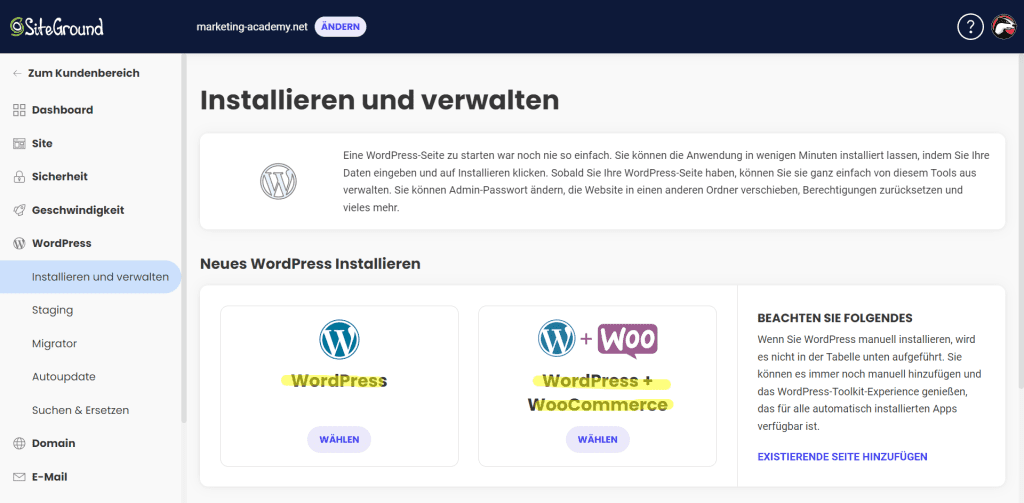
Task: Expand the Geschwindigkeit menu section
Action: 78,210
